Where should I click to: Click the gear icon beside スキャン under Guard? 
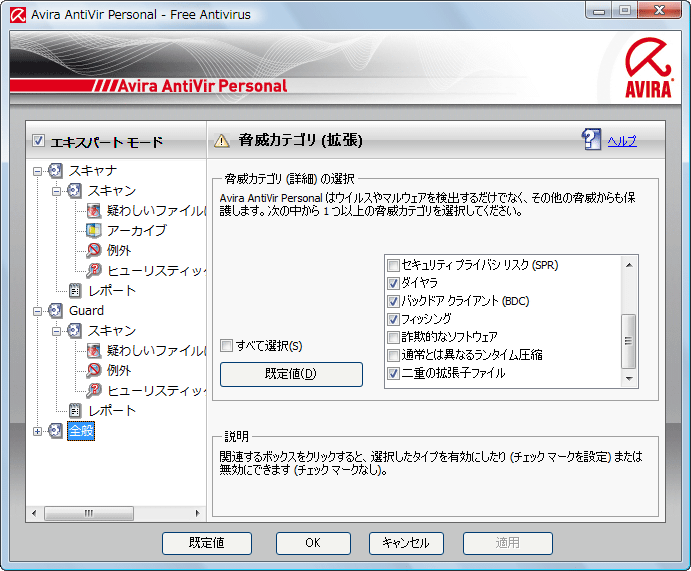[74, 331]
